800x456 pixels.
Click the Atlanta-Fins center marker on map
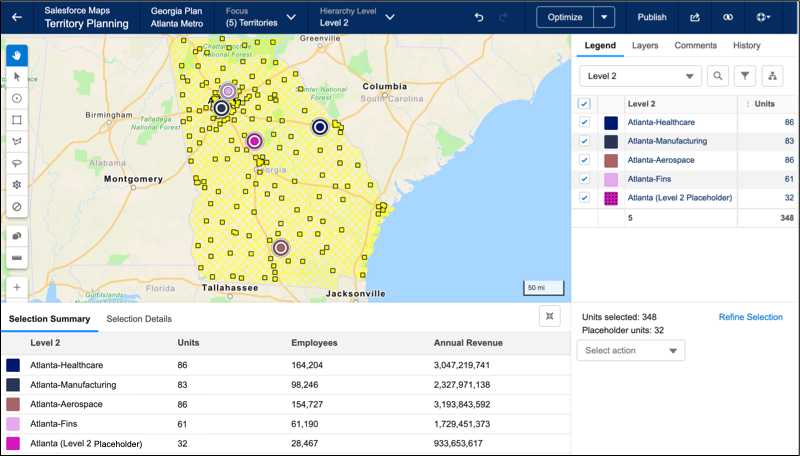pyautogui.click(x=228, y=91)
